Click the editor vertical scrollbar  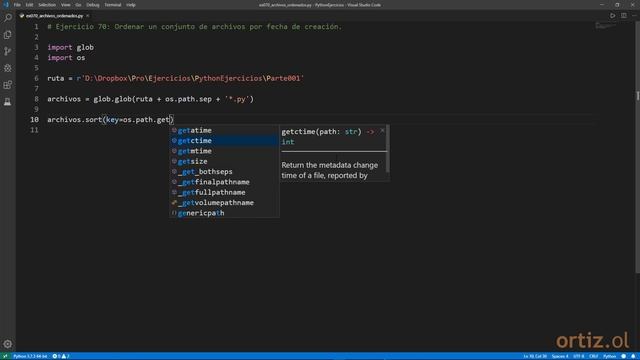pos(638,147)
